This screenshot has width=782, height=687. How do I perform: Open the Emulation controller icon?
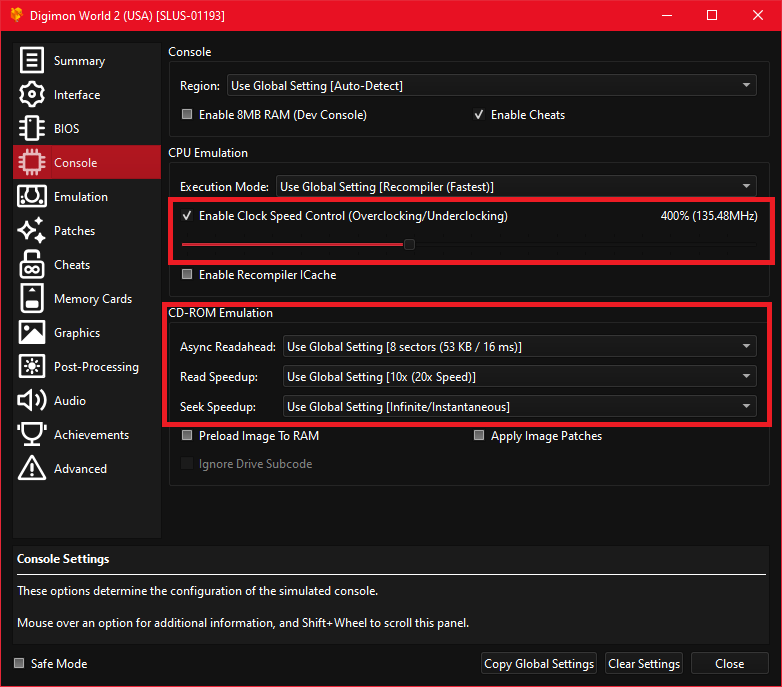(32, 196)
